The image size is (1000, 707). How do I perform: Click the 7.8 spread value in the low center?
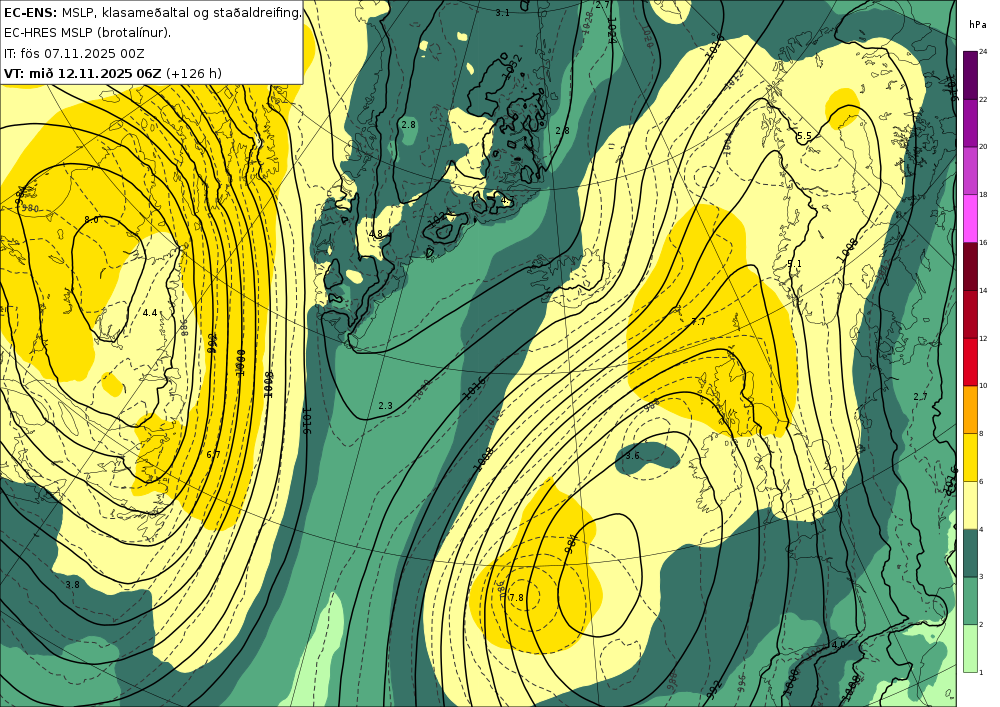point(517,597)
